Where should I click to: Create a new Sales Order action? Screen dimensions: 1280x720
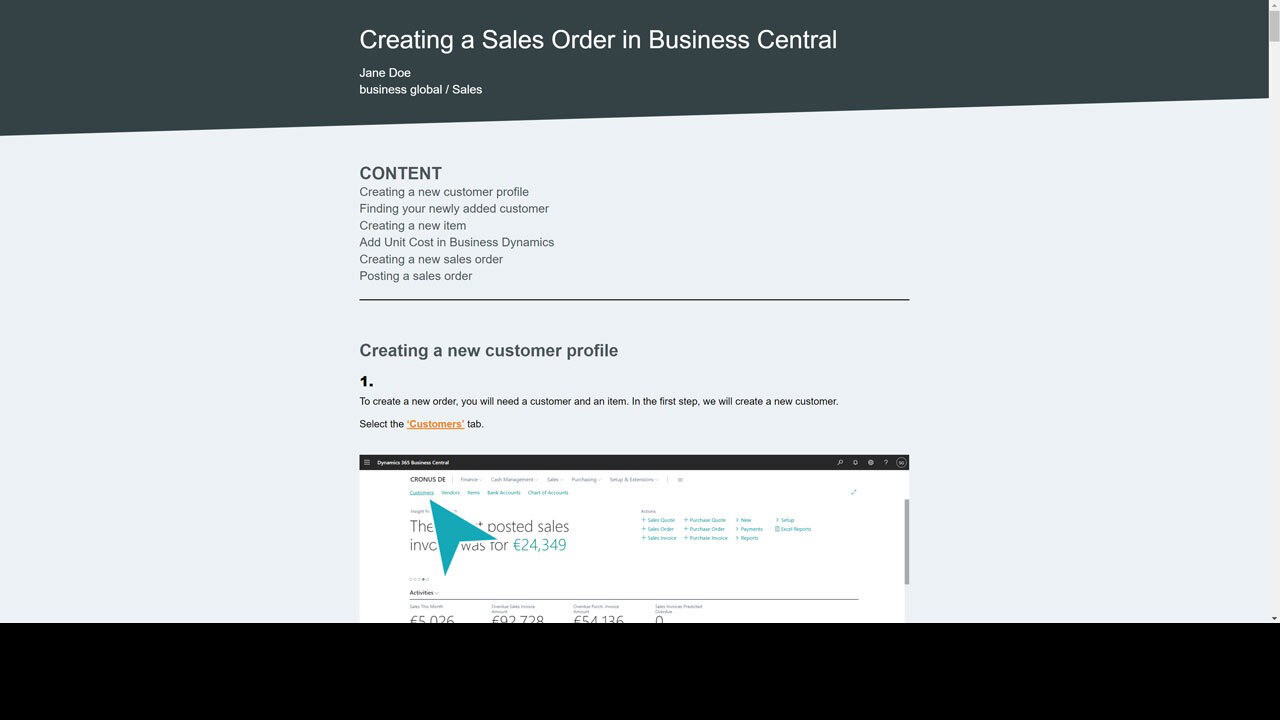[660, 529]
